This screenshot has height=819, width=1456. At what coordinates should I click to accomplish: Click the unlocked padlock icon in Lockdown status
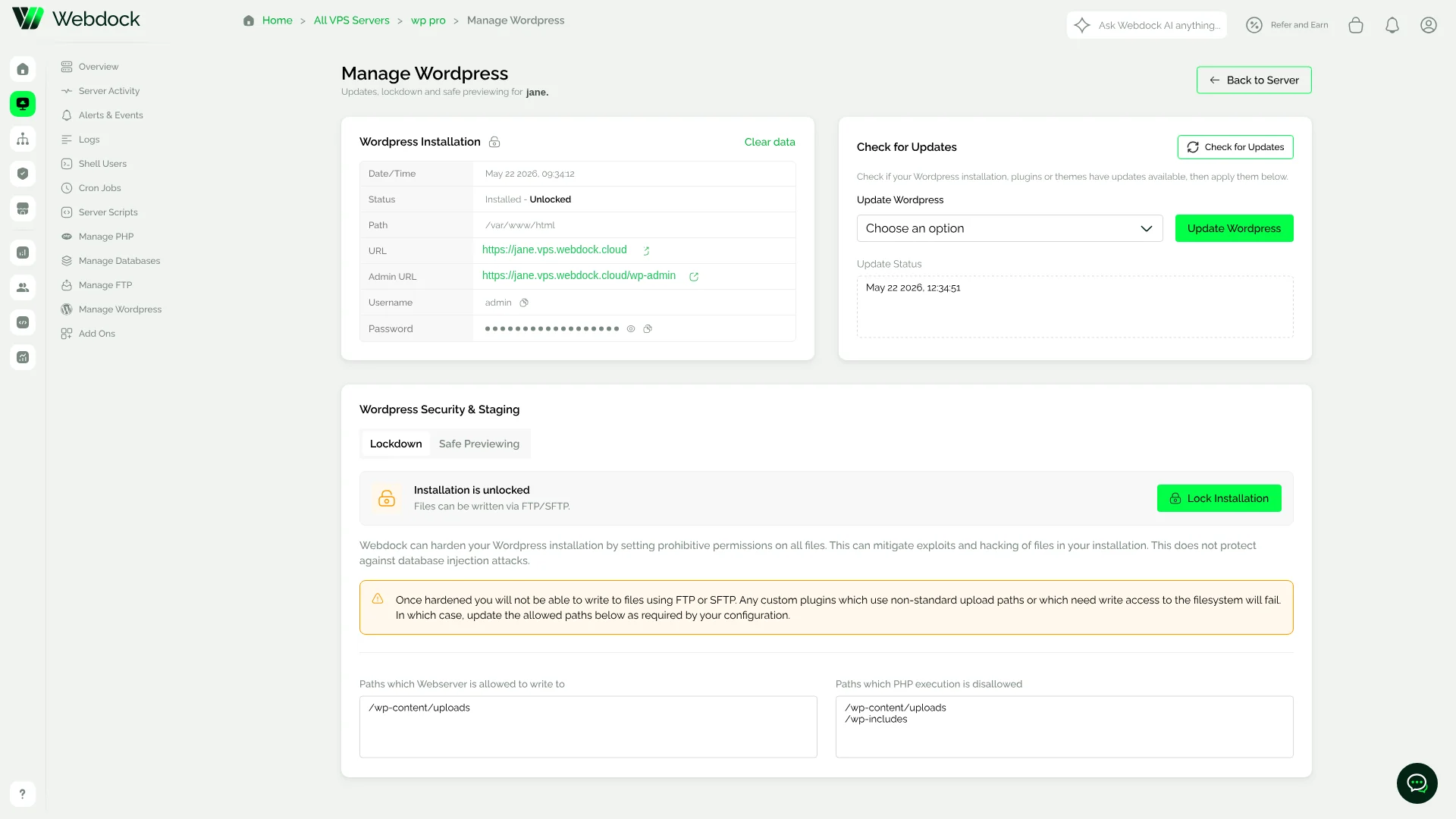(x=387, y=498)
